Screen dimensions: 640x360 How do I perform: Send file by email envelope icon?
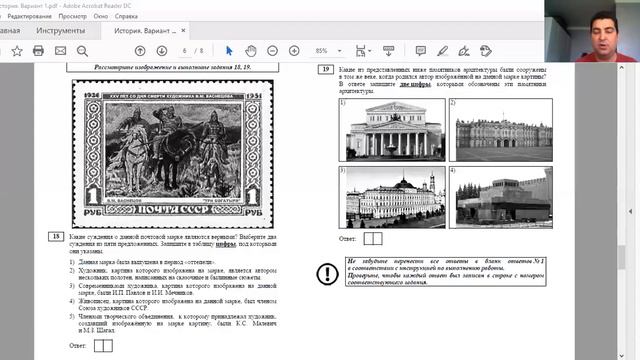pyautogui.click(x=60, y=51)
